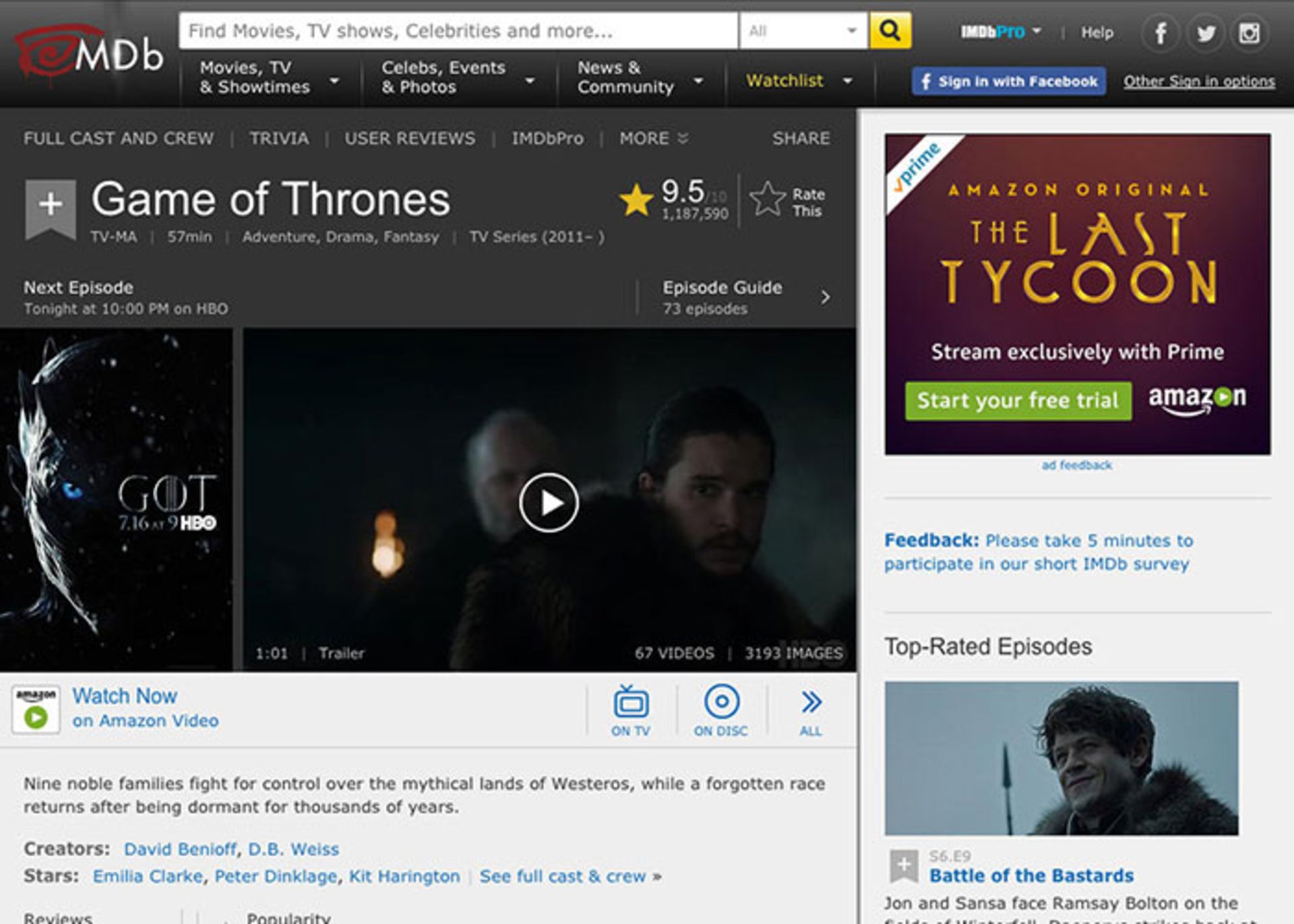Open the search category All dropdown
This screenshot has width=1294, height=924.
(802, 30)
